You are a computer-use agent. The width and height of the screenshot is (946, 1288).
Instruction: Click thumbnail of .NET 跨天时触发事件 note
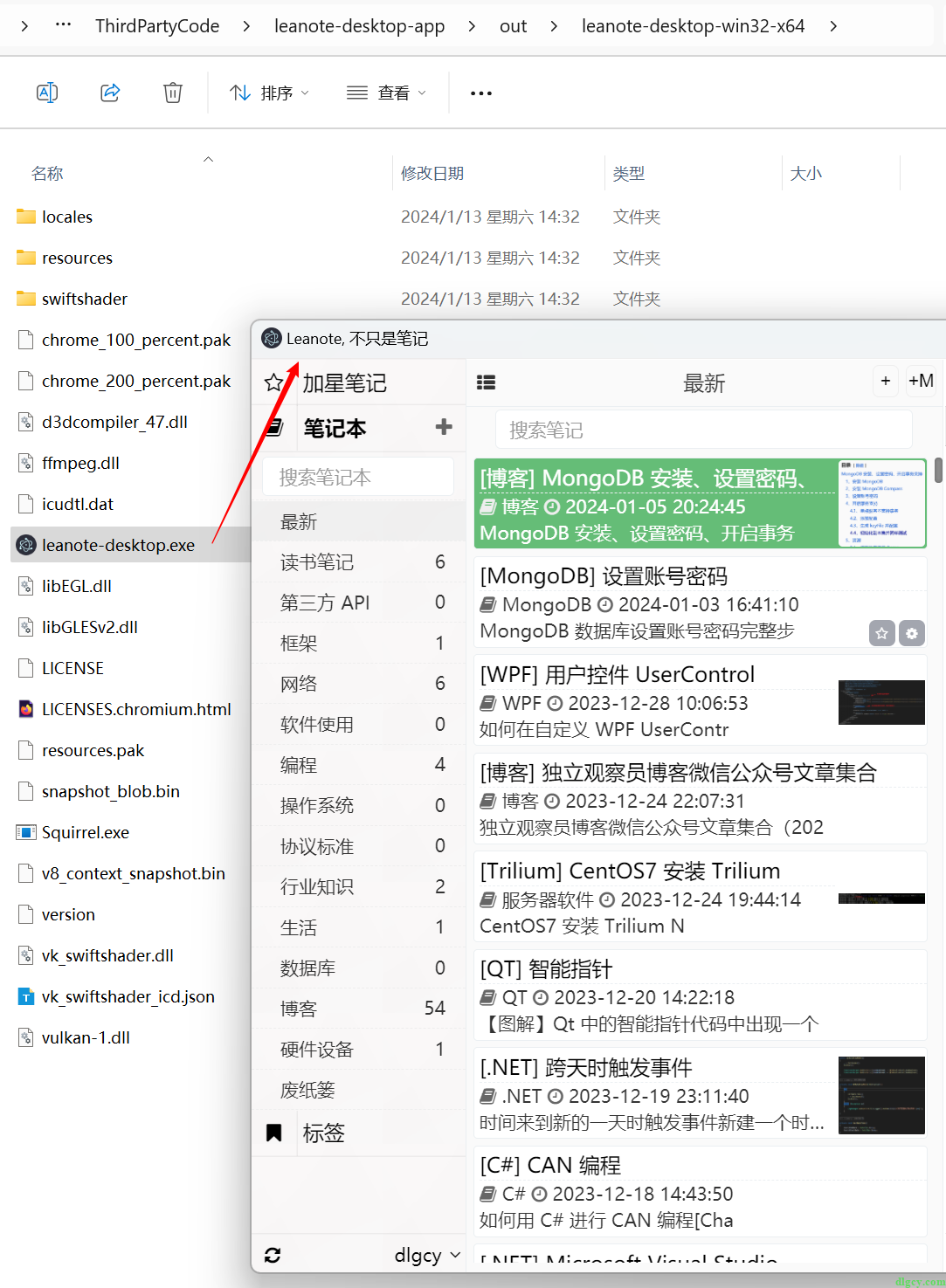point(881,1095)
